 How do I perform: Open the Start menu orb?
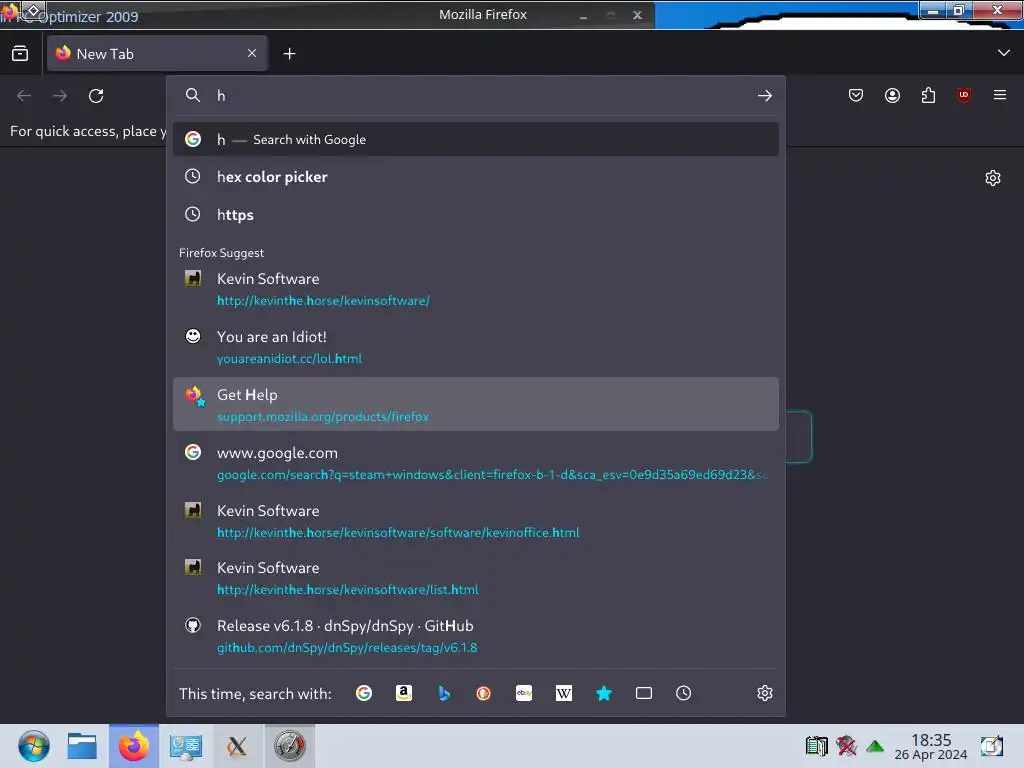tap(33, 746)
